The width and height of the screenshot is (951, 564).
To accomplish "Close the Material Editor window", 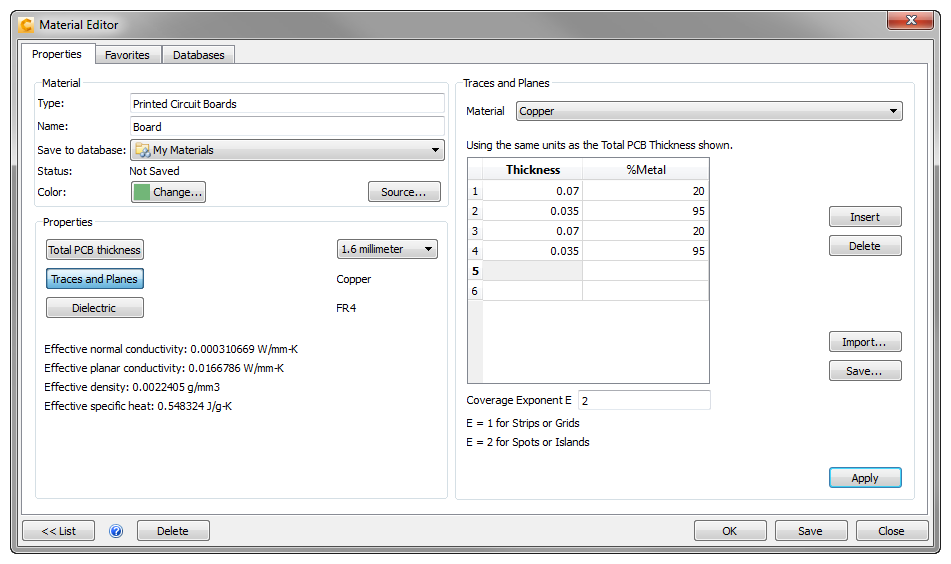I will point(910,20).
